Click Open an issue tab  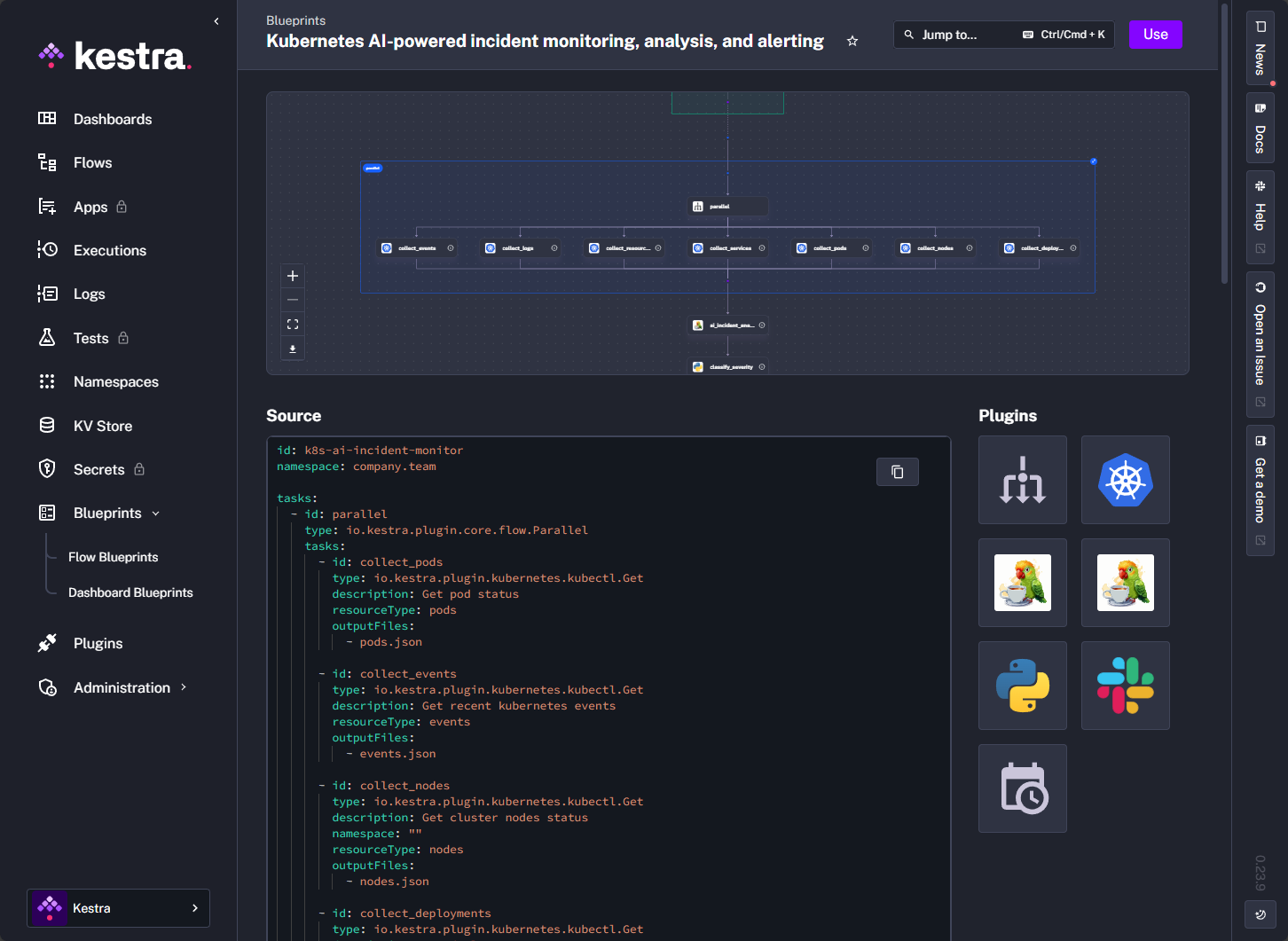pos(1261,345)
